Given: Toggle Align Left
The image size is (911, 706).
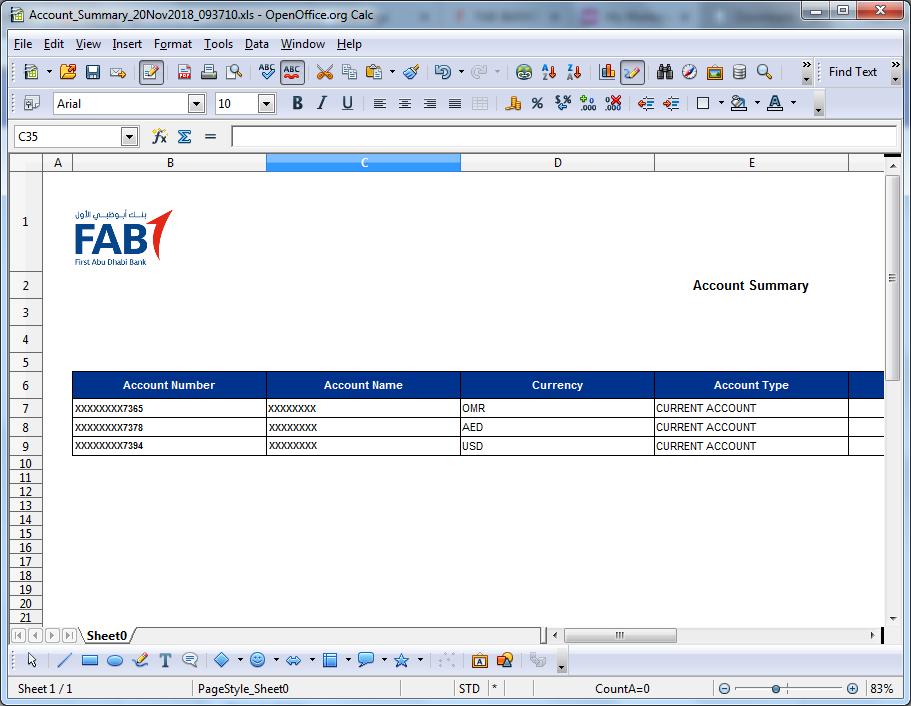Looking at the screenshot, I should point(379,103).
